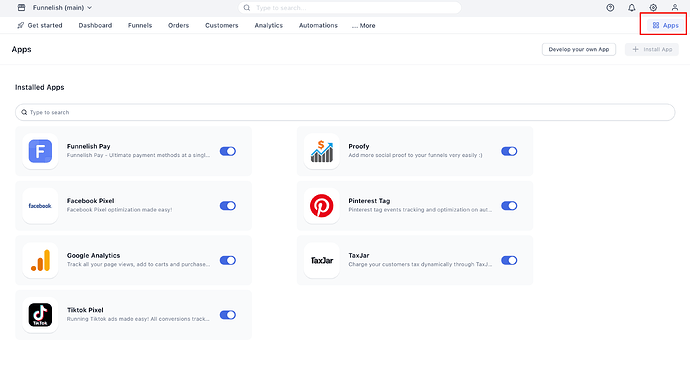Click the plus icon on Install App

pos(635,49)
